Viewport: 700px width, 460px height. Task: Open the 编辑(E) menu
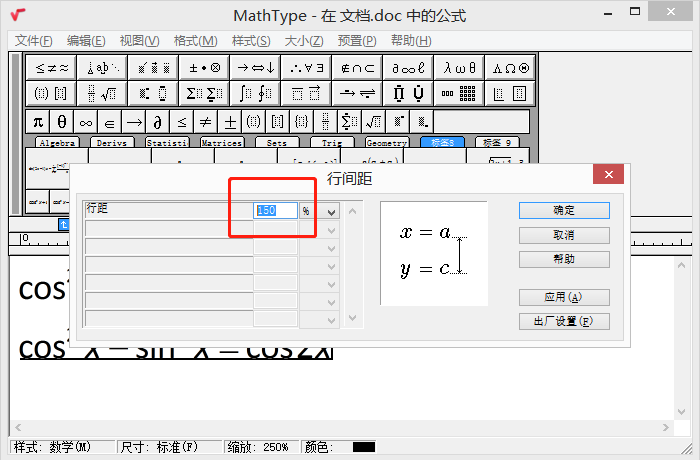86,41
